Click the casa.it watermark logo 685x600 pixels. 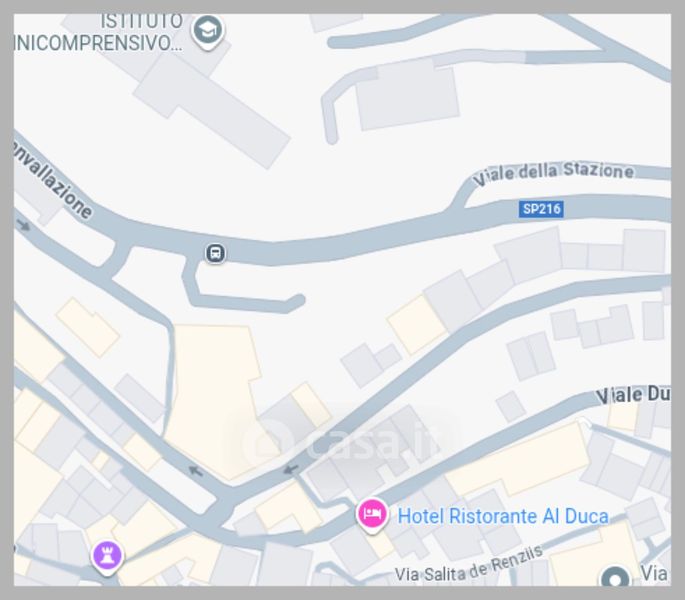point(340,440)
